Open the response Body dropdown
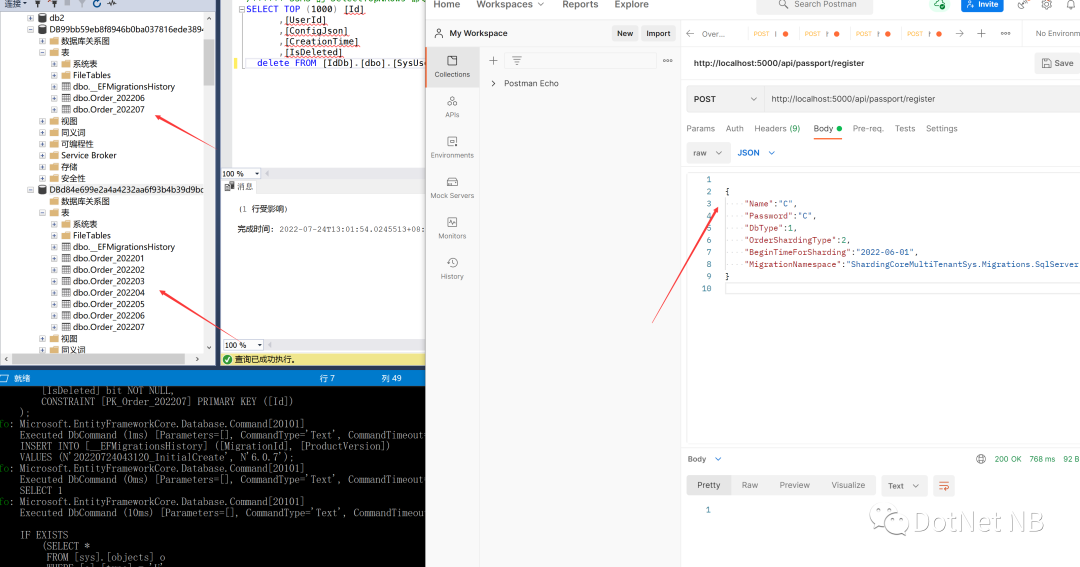The height and width of the screenshot is (567, 1080). pyautogui.click(x=704, y=459)
